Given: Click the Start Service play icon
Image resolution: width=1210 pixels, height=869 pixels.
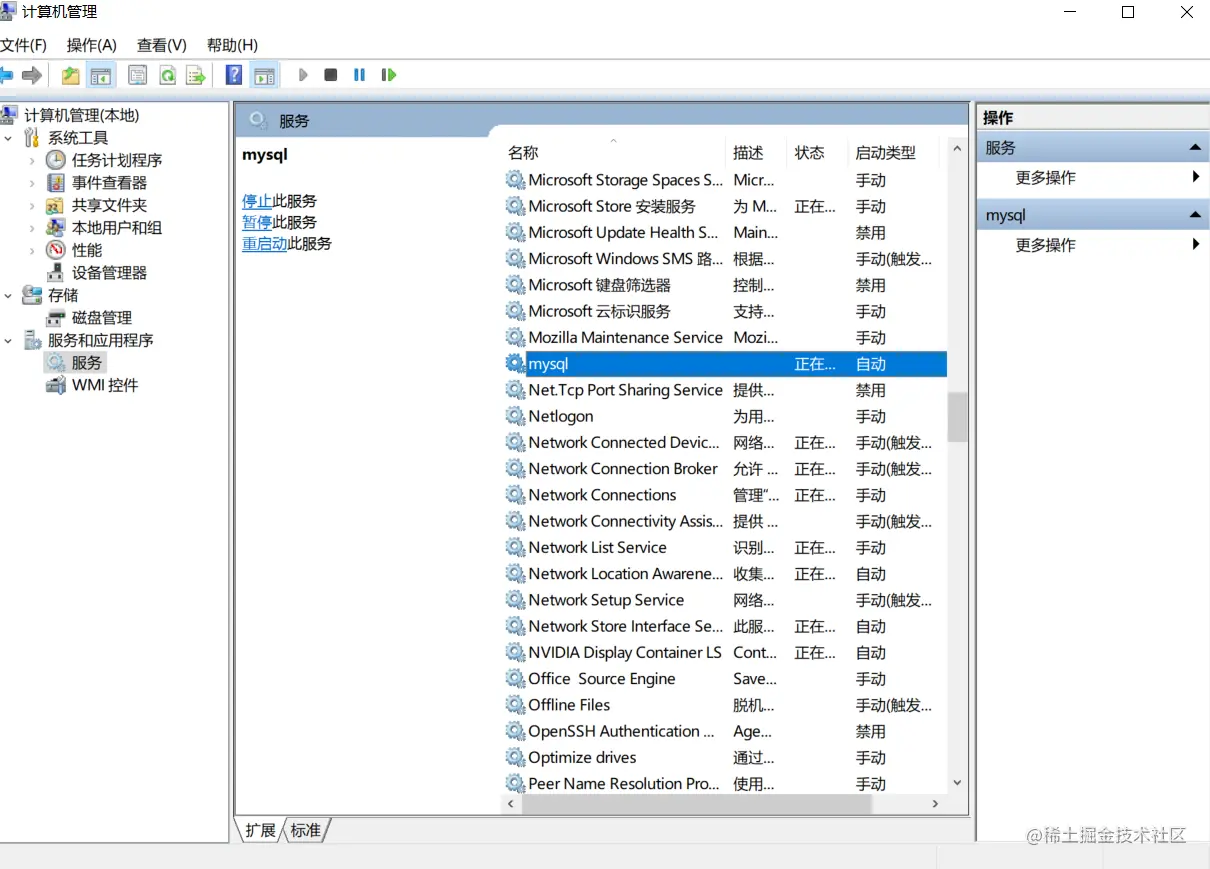Looking at the screenshot, I should [x=303, y=75].
